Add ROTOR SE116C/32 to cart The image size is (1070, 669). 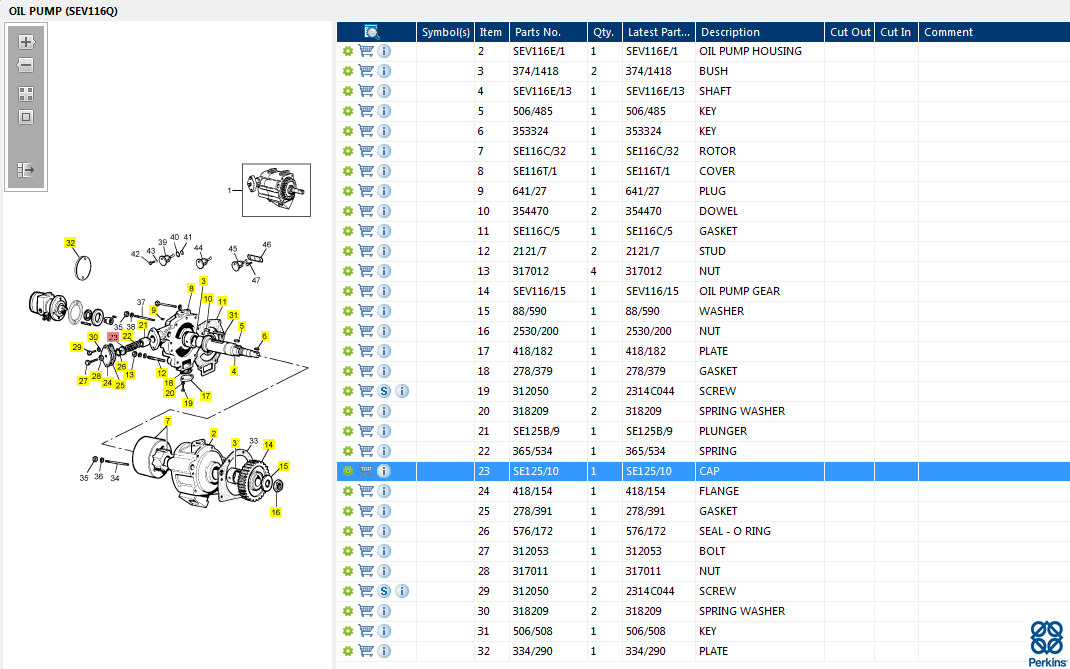[366, 151]
